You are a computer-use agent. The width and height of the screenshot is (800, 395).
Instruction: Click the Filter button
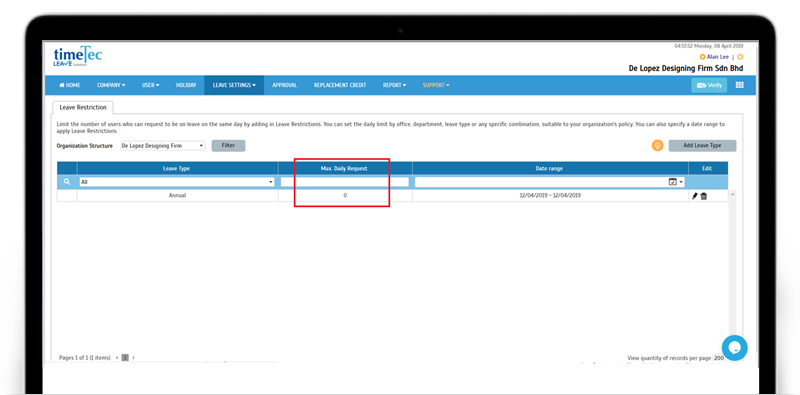pyautogui.click(x=228, y=145)
